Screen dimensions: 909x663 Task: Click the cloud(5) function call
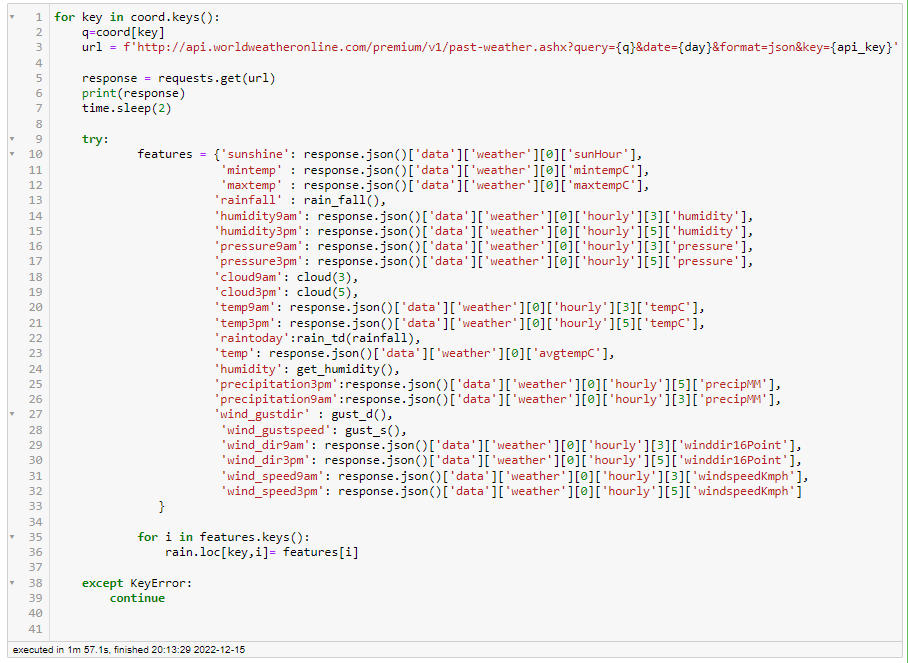324,292
